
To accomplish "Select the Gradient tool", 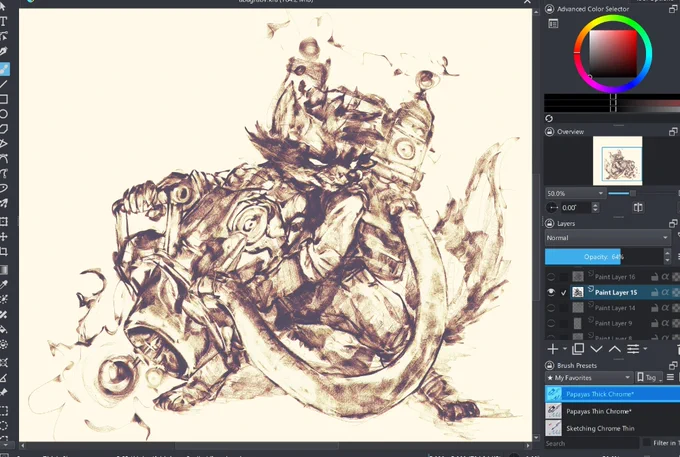I will (3, 270).
